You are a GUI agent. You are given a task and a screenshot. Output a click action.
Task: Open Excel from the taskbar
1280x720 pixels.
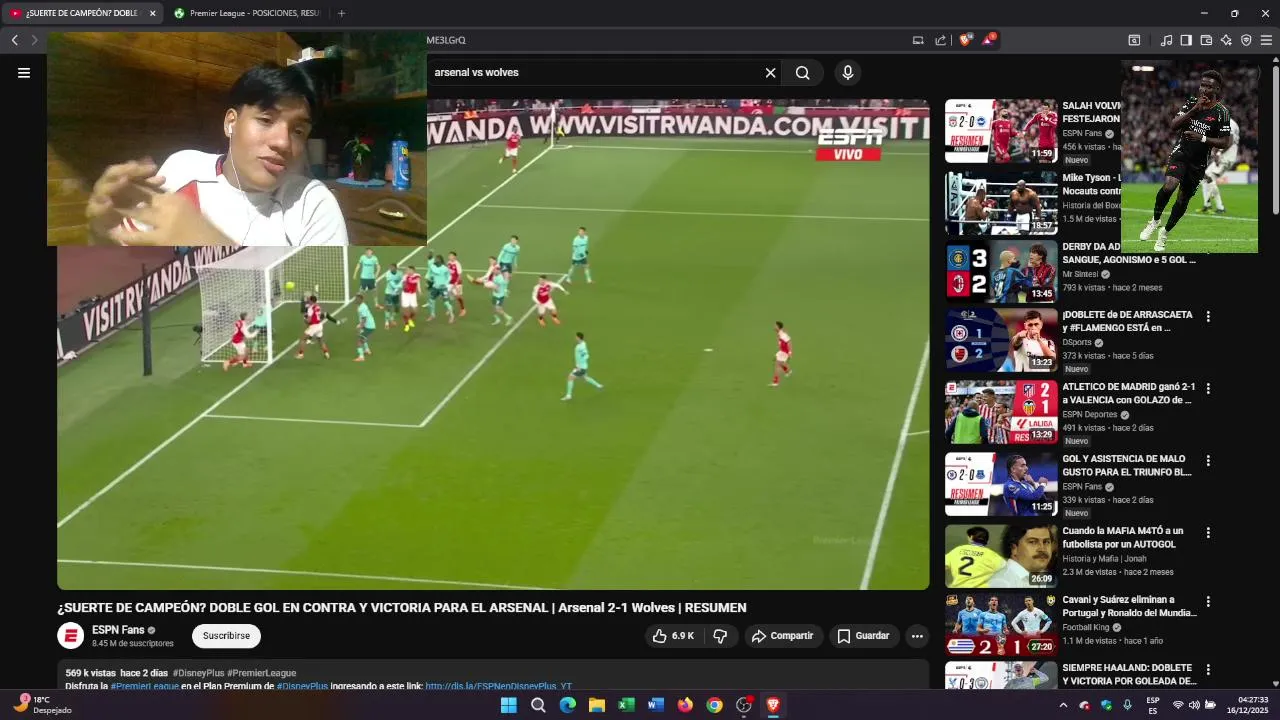point(626,705)
